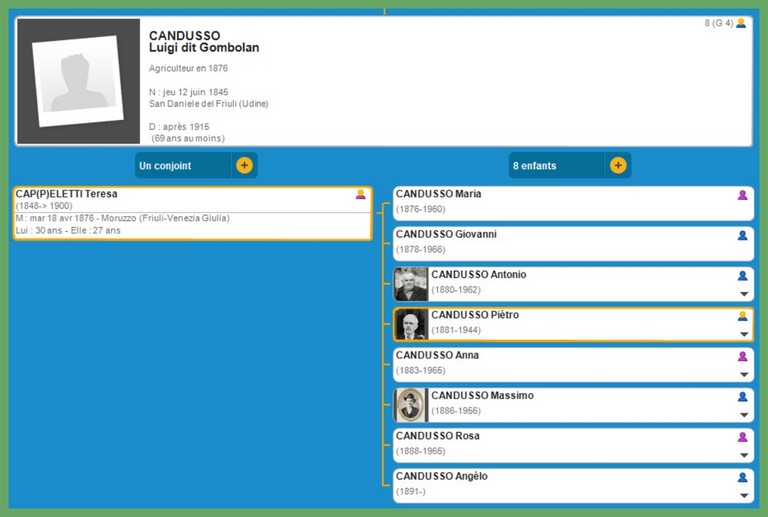The height and width of the screenshot is (517, 768).
Task: Click the purple person icon for Maria
Action: [742, 194]
